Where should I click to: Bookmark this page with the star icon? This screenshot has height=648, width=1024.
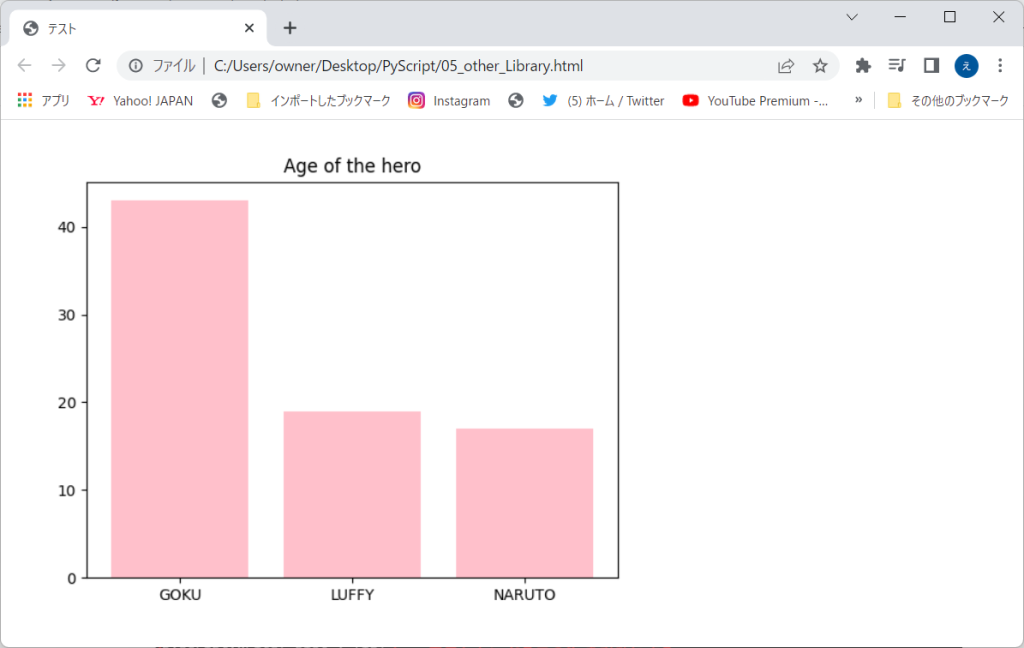point(820,66)
